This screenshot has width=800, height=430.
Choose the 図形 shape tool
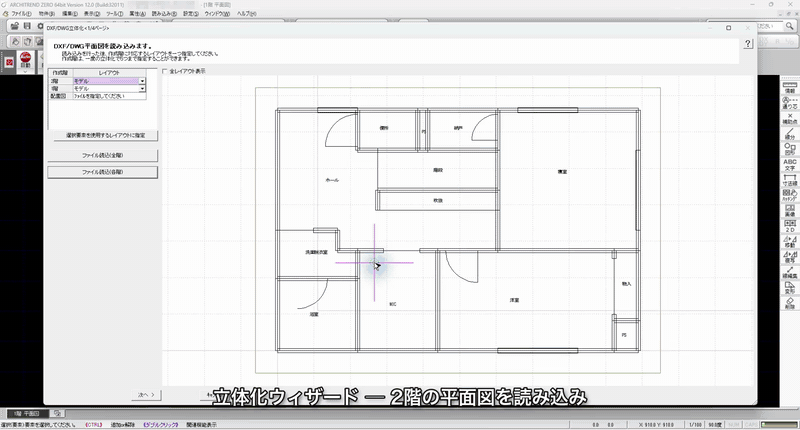[789, 149]
